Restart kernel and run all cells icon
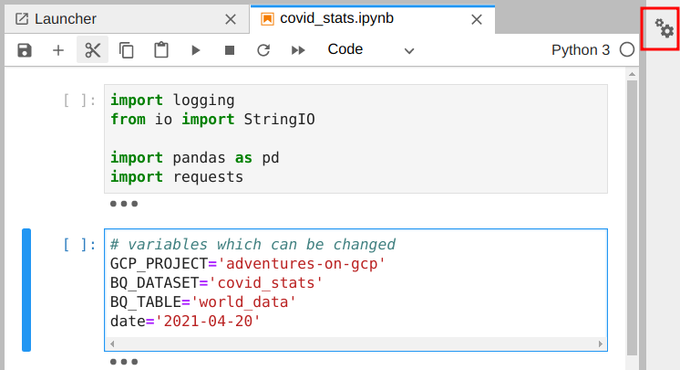 coord(298,50)
